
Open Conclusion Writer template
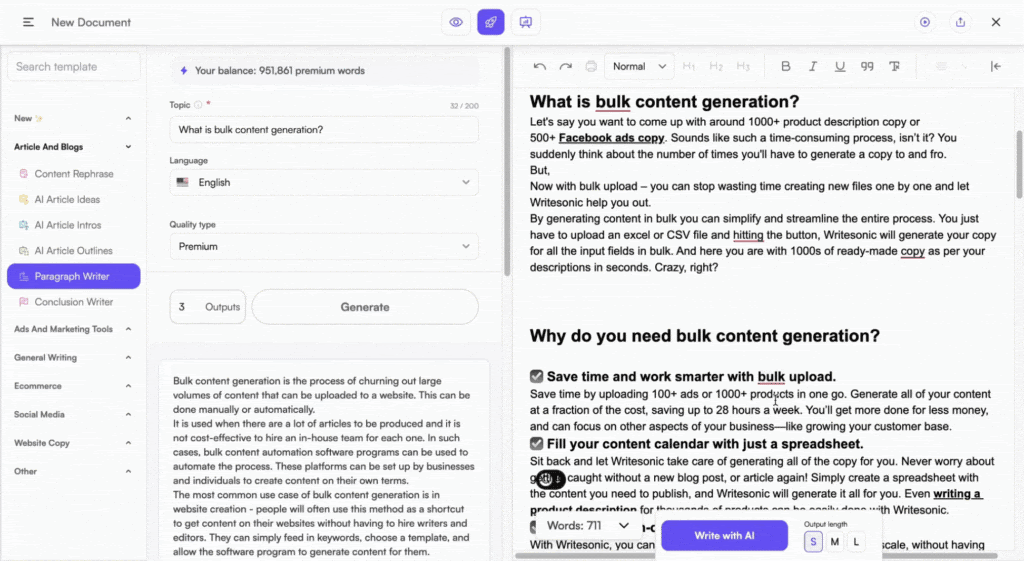point(74,302)
